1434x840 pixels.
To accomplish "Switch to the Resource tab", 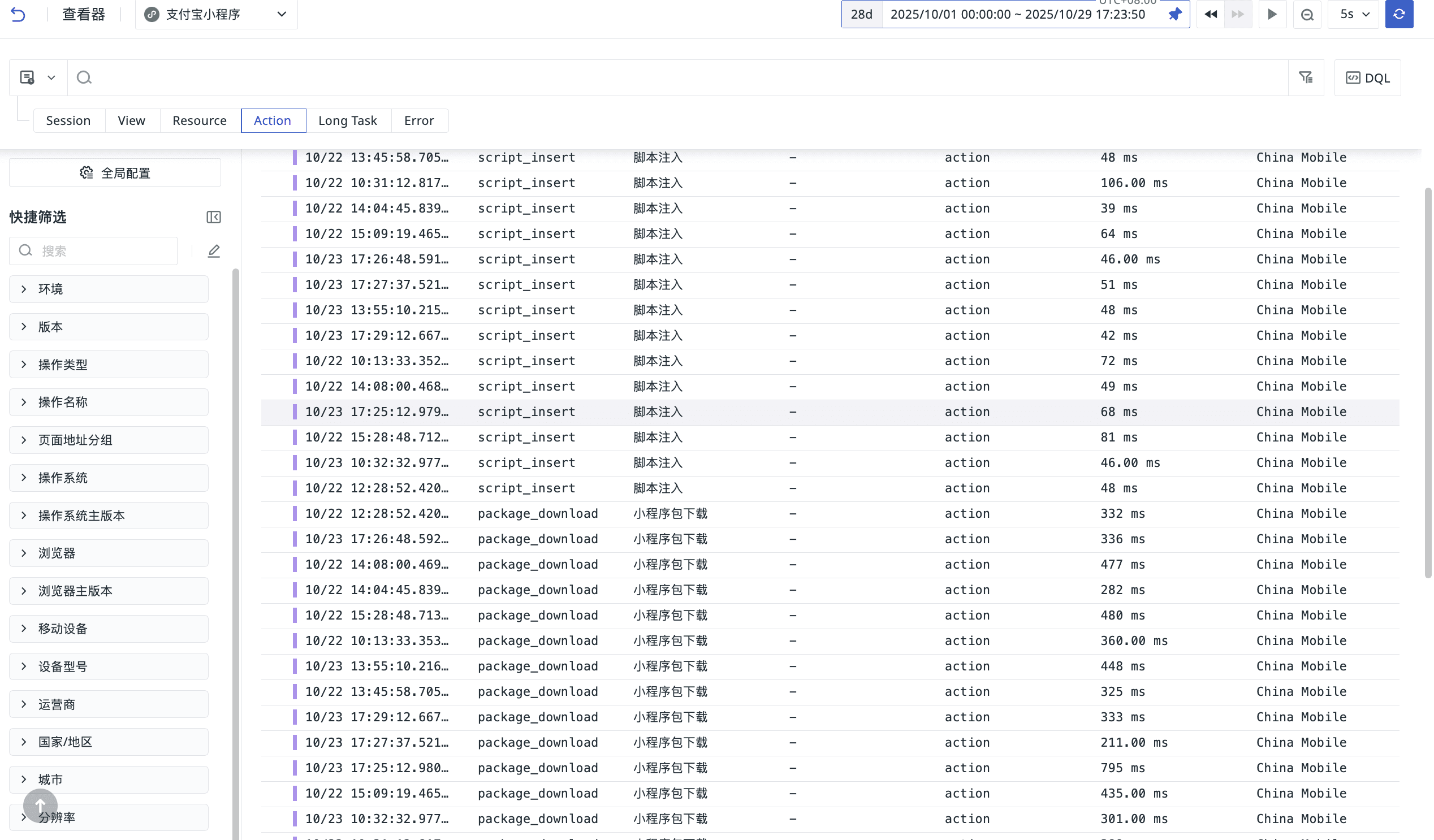I will pyautogui.click(x=199, y=120).
